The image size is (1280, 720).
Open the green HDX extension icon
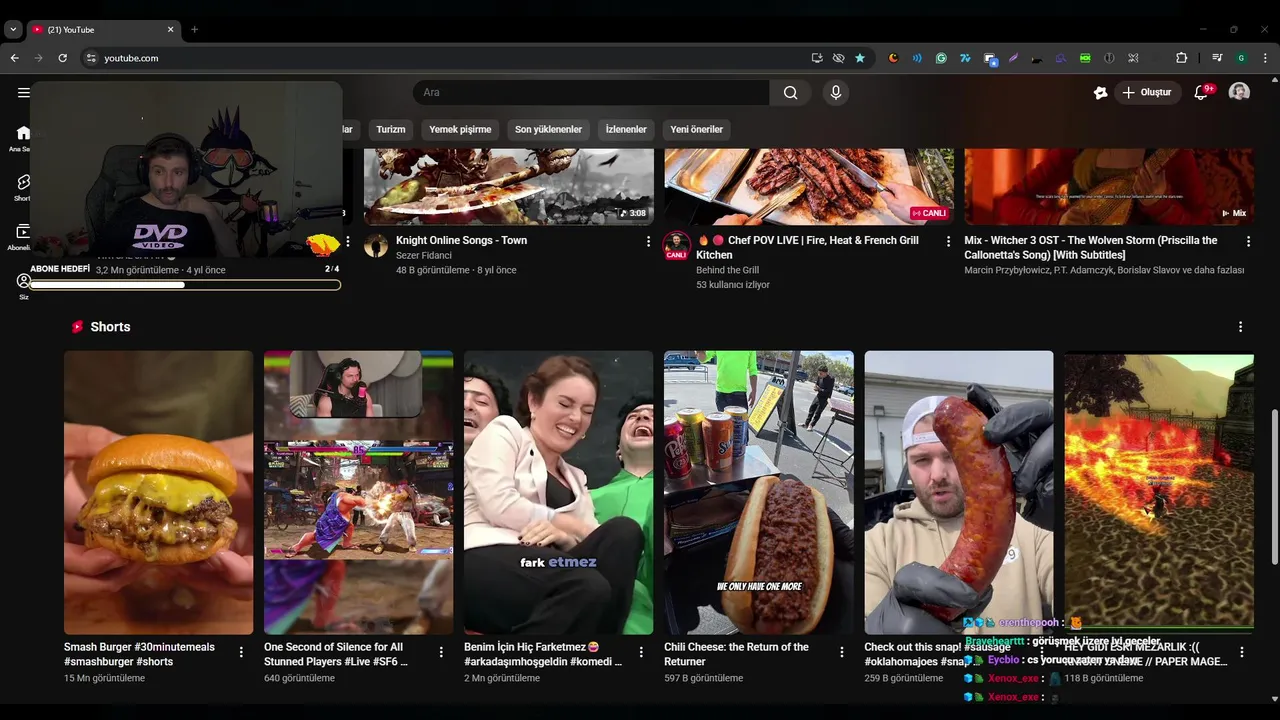[x=1085, y=58]
